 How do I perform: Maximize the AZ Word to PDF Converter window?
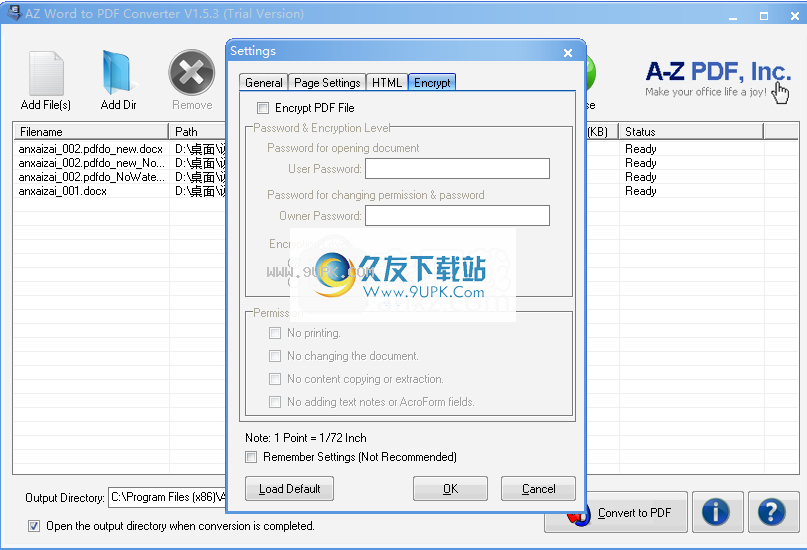(x=764, y=16)
